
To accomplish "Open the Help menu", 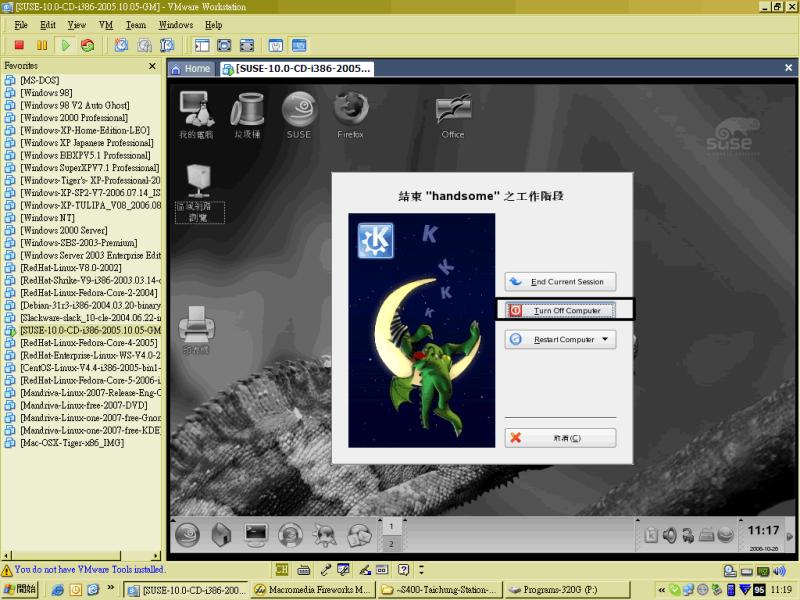I will coord(213,25).
